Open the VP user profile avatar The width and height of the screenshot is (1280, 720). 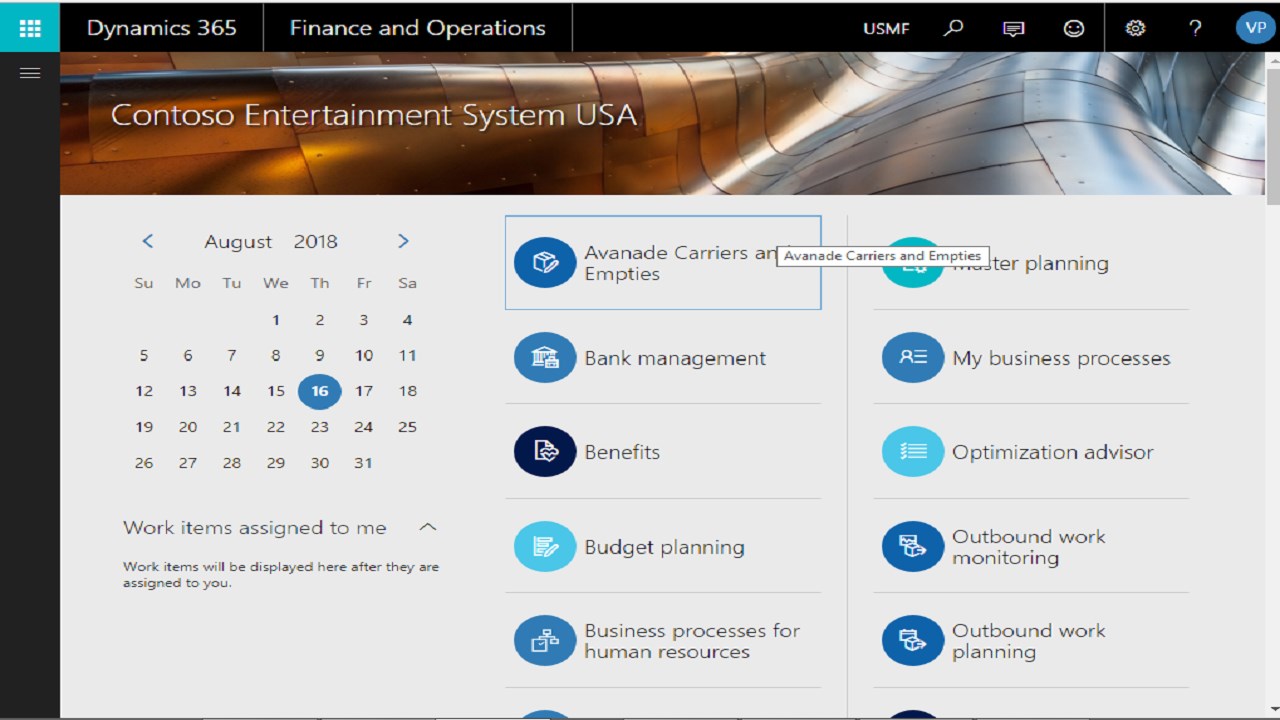click(x=1255, y=27)
